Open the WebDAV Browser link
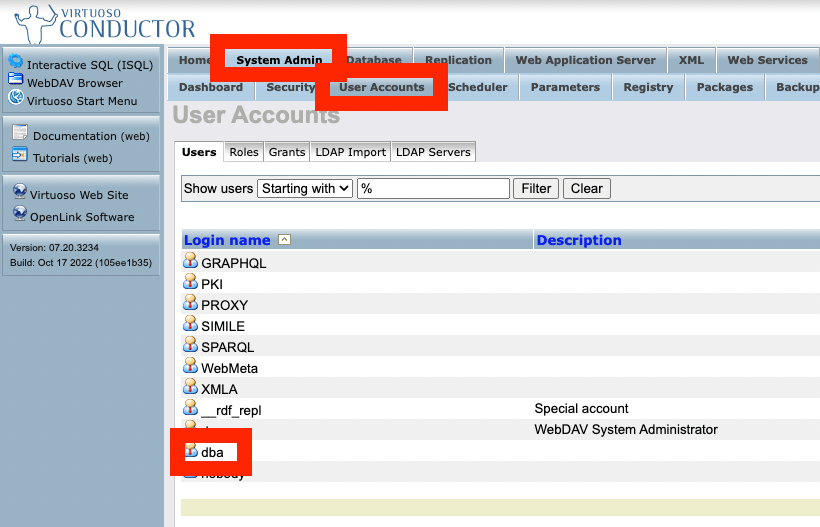 point(75,83)
